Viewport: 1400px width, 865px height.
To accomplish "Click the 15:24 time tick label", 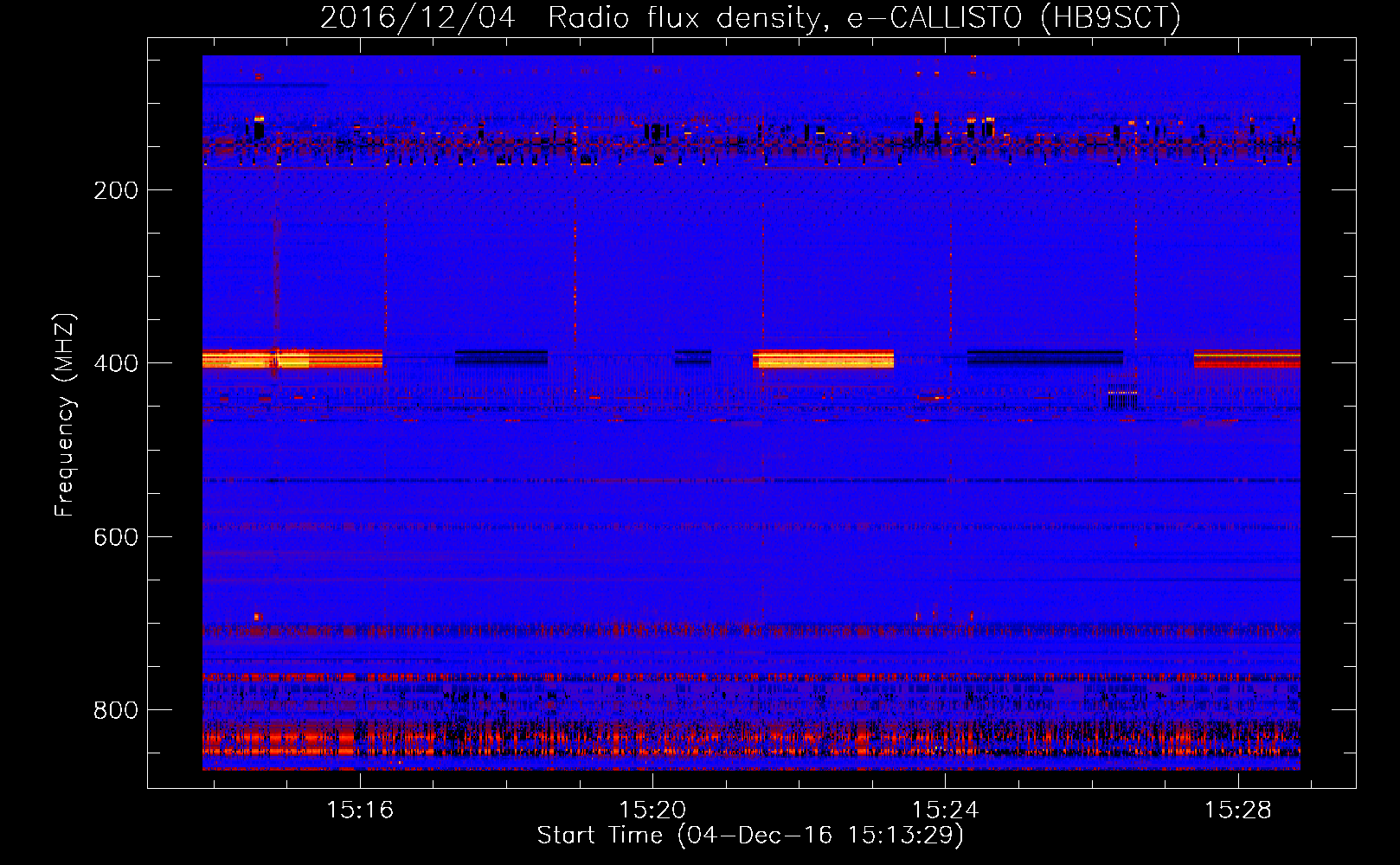I will [946, 810].
